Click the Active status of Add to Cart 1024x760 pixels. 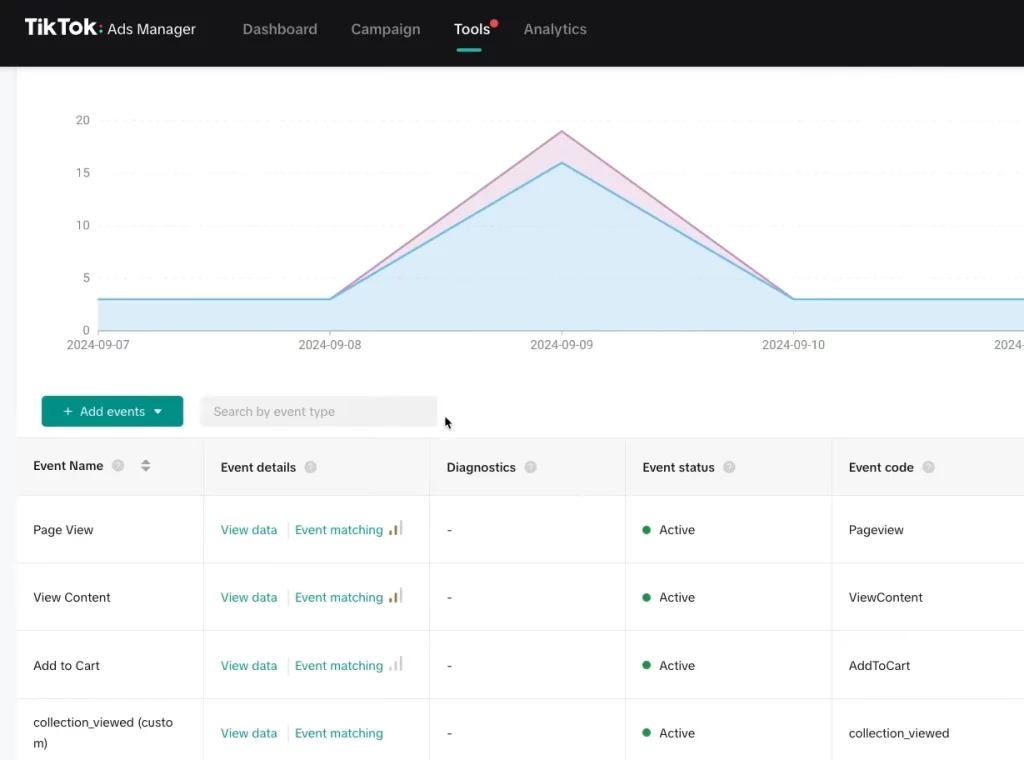point(669,665)
